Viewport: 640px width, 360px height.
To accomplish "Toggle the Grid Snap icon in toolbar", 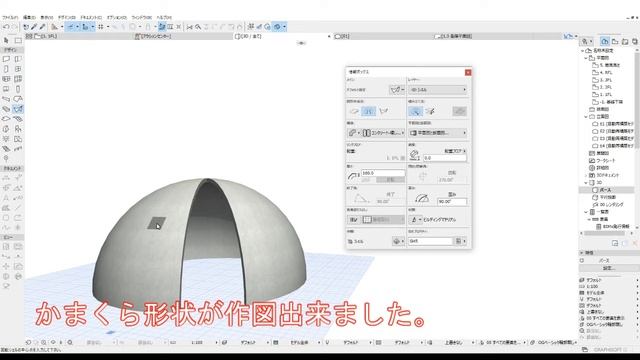I will point(100,27).
